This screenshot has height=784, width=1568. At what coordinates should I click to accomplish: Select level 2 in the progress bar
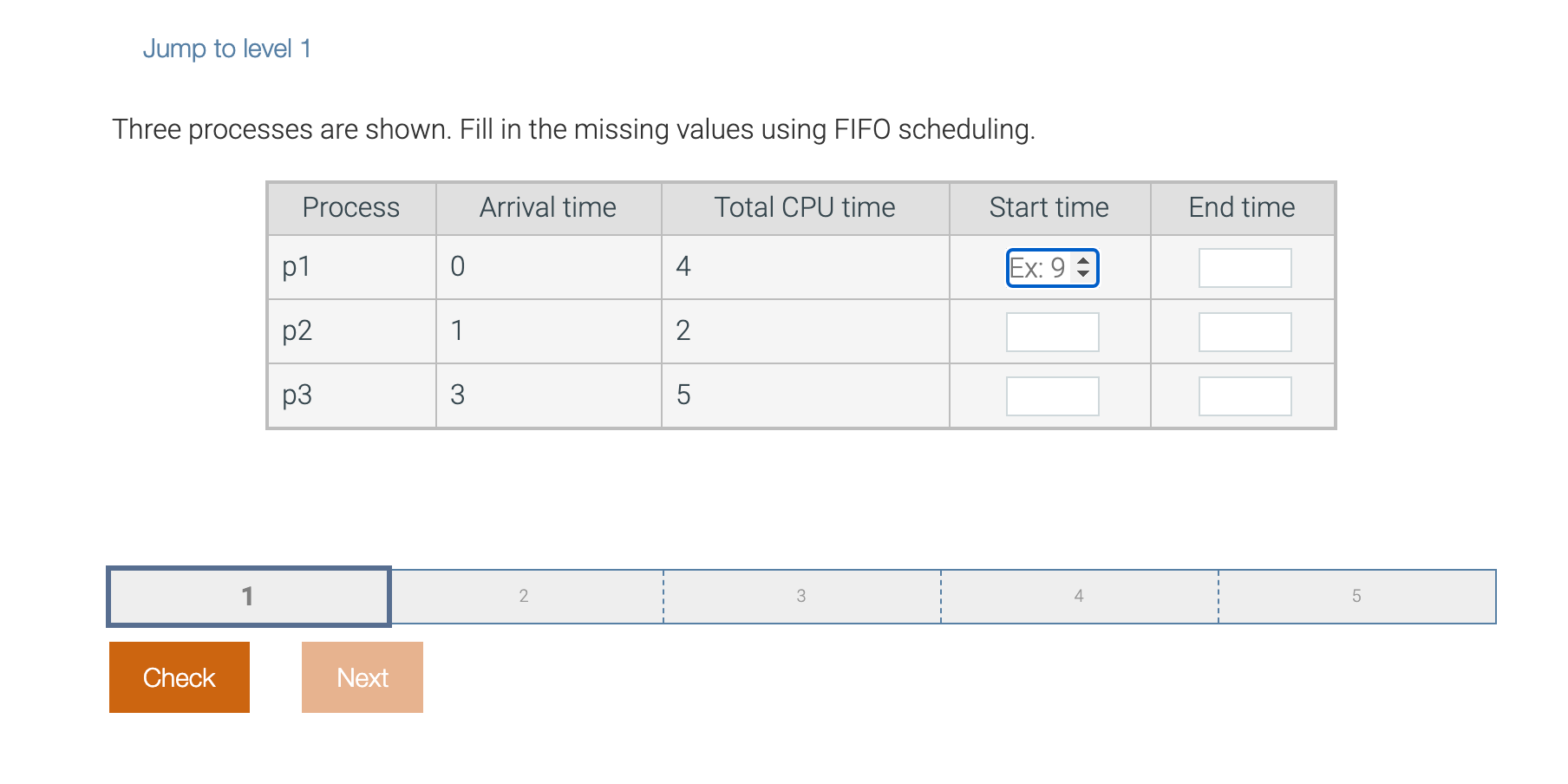[525, 596]
